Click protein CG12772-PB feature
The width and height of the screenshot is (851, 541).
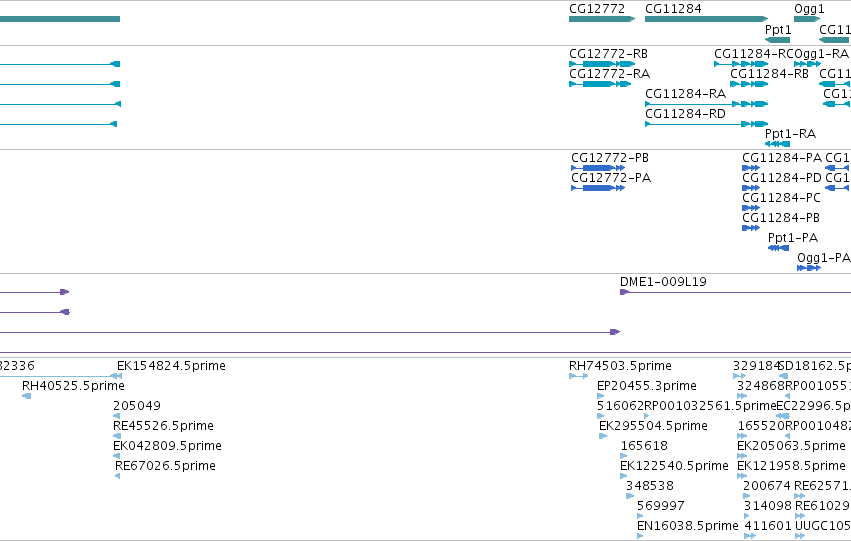point(598,168)
